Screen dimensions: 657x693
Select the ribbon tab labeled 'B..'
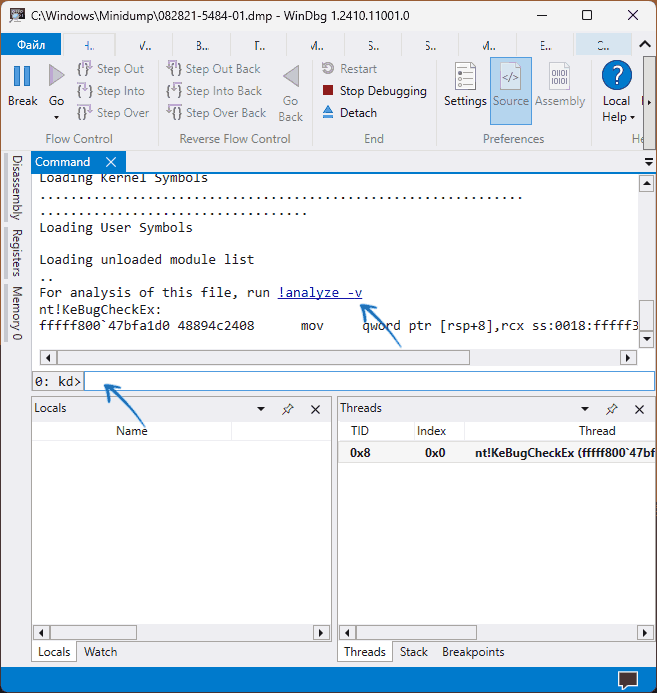[202, 45]
